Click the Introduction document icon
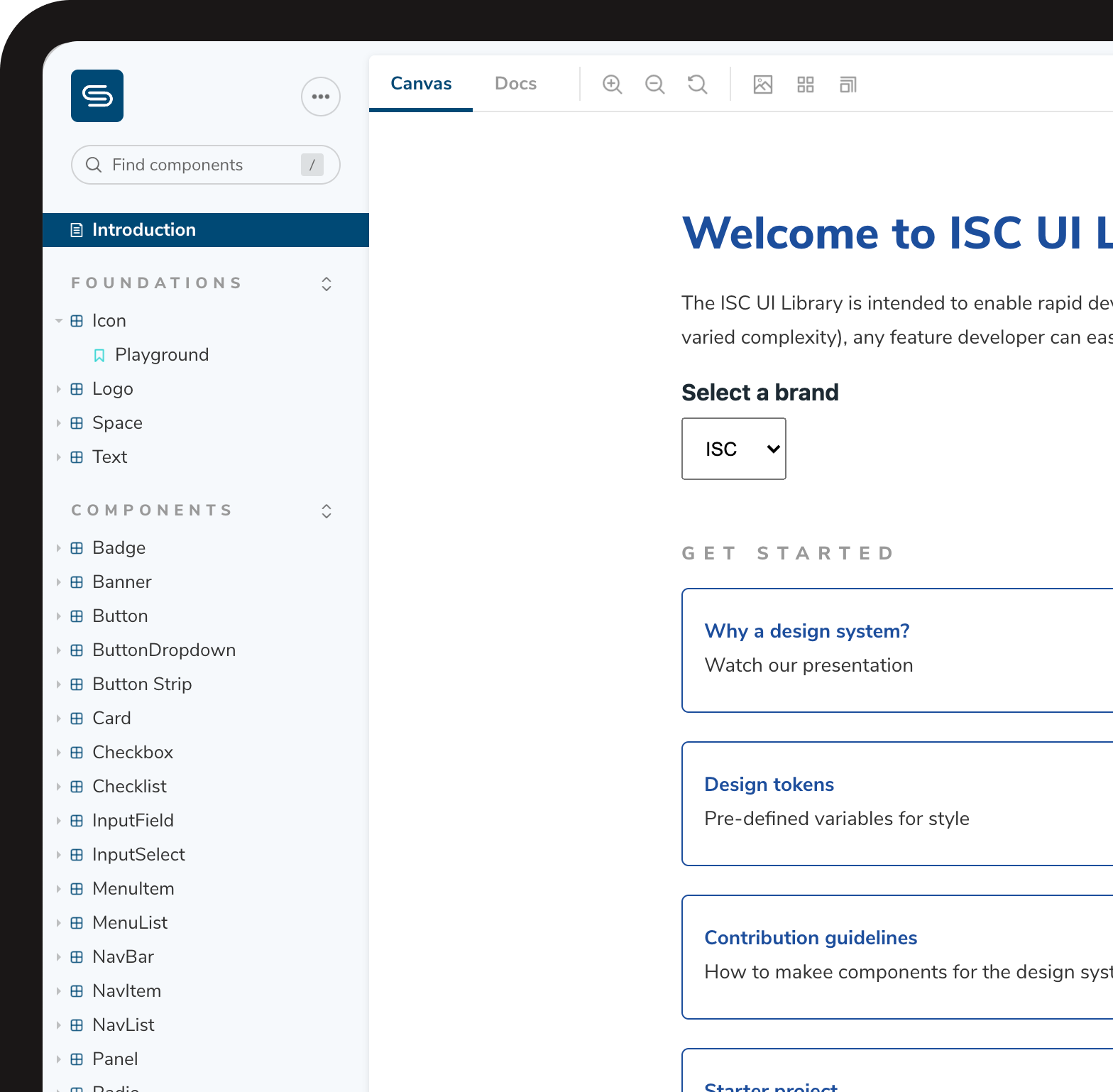Image resolution: width=1113 pixels, height=1092 pixels. 77,230
